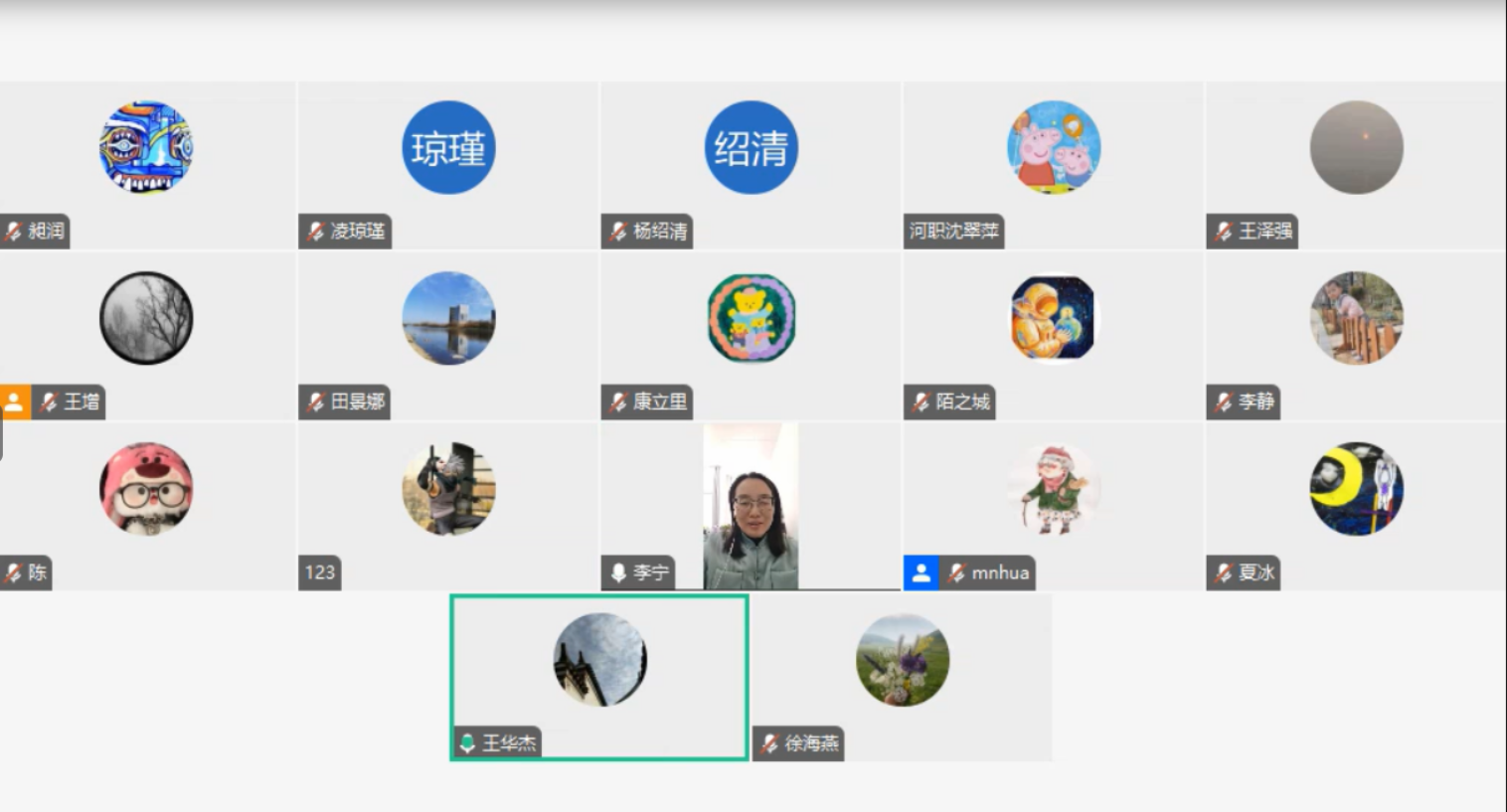
Task: Click the muted microphone icon beside 凌琼瑾
Action: (x=316, y=232)
